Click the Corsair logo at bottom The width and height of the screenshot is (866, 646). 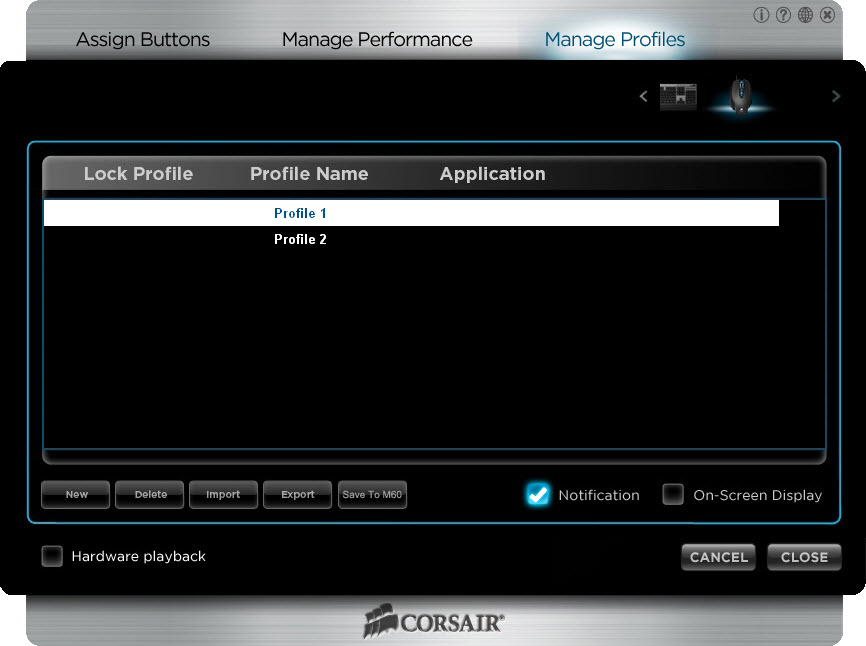pyautogui.click(x=433, y=621)
